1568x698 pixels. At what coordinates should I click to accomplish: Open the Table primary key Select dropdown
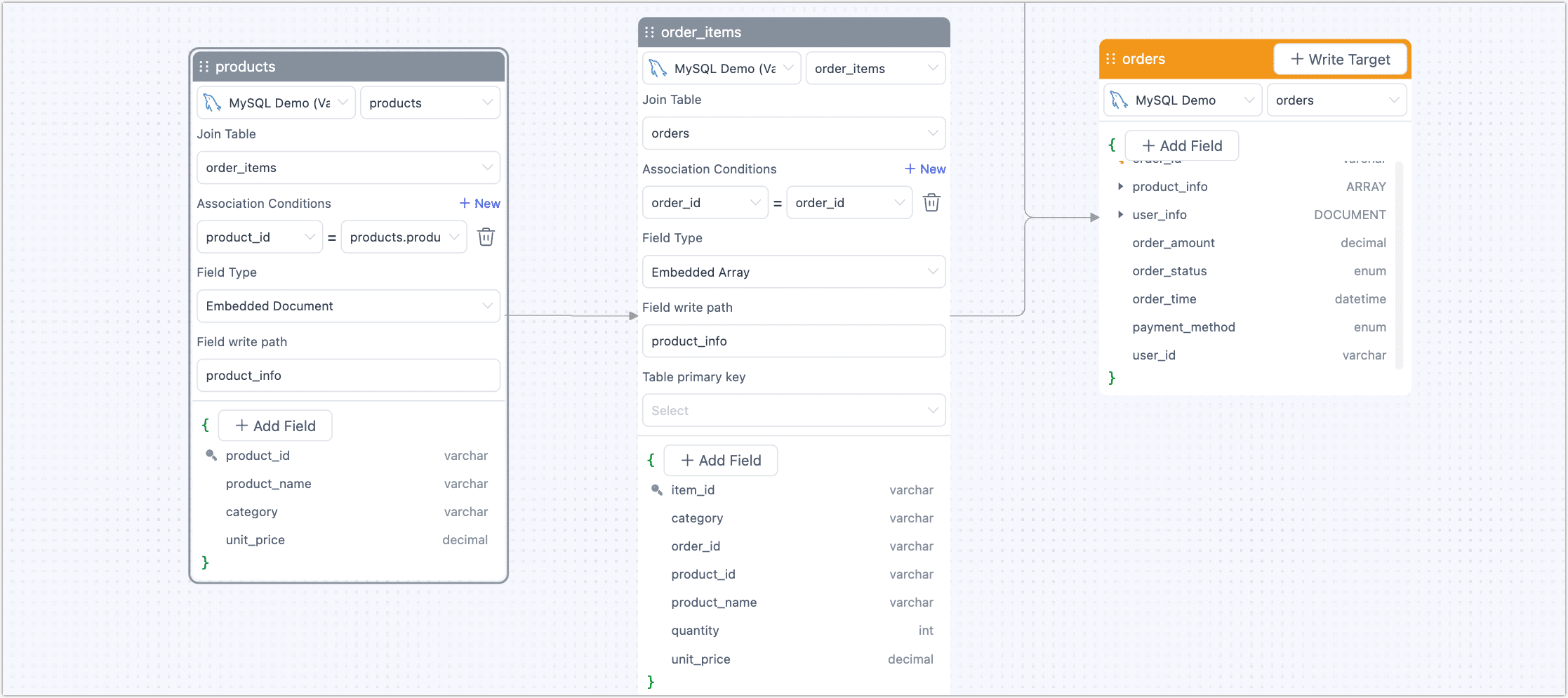(x=793, y=410)
